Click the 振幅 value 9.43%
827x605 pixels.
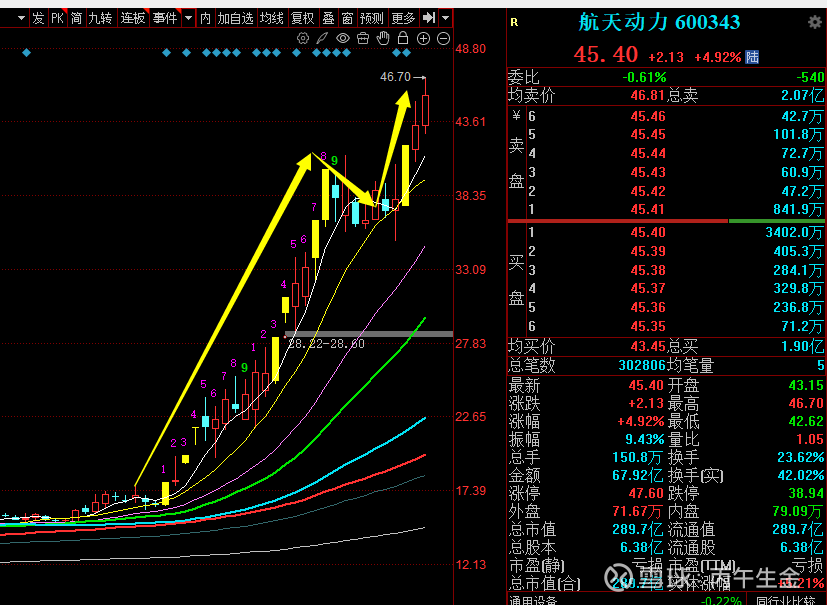[x=645, y=439]
